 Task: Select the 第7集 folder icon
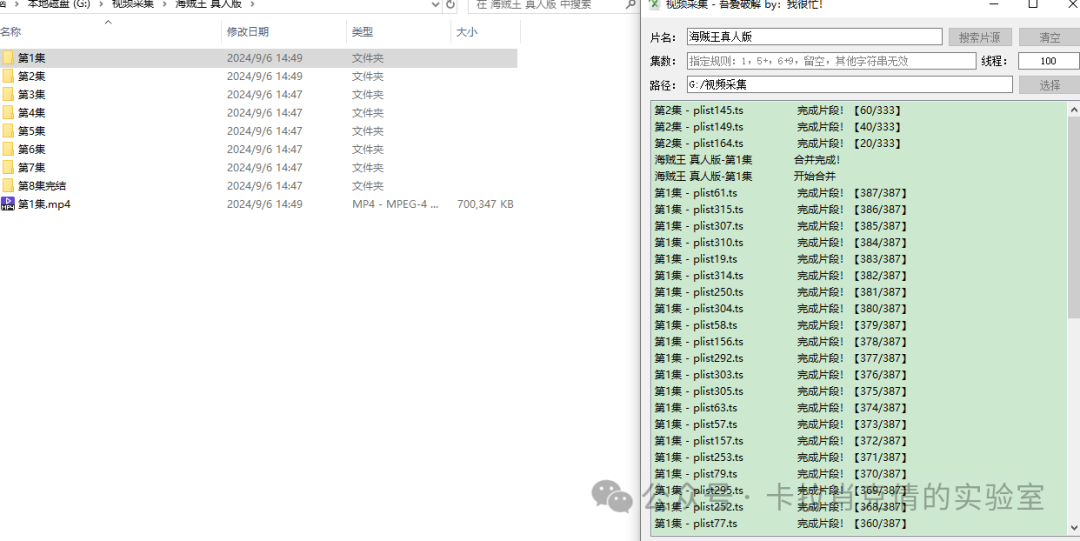point(8,167)
